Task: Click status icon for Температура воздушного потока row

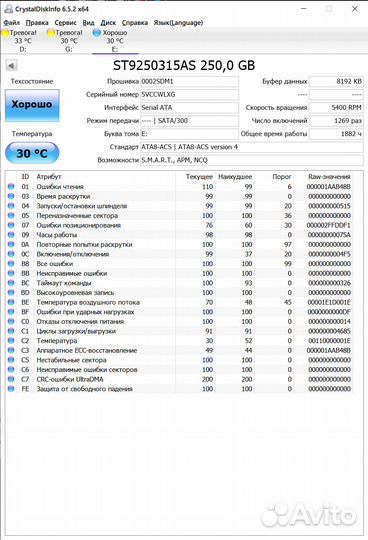Action: [x=11, y=302]
